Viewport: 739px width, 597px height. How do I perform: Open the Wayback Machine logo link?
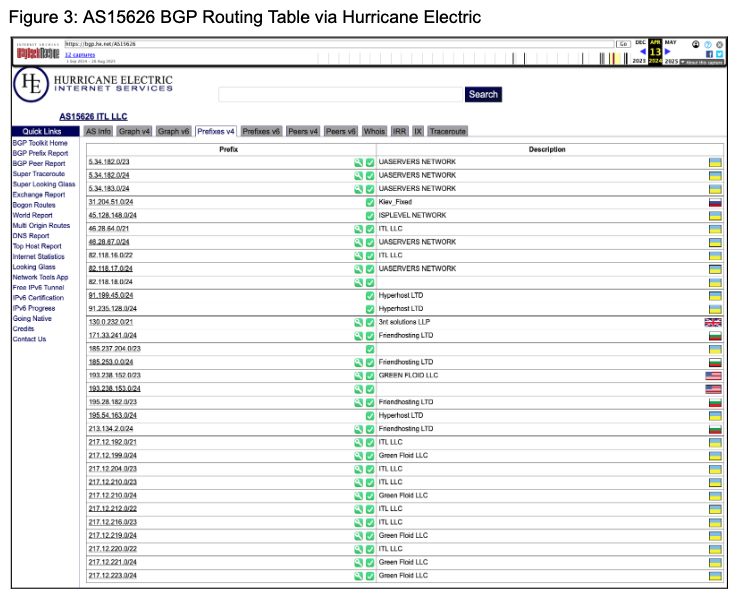(x=38, y=52)
